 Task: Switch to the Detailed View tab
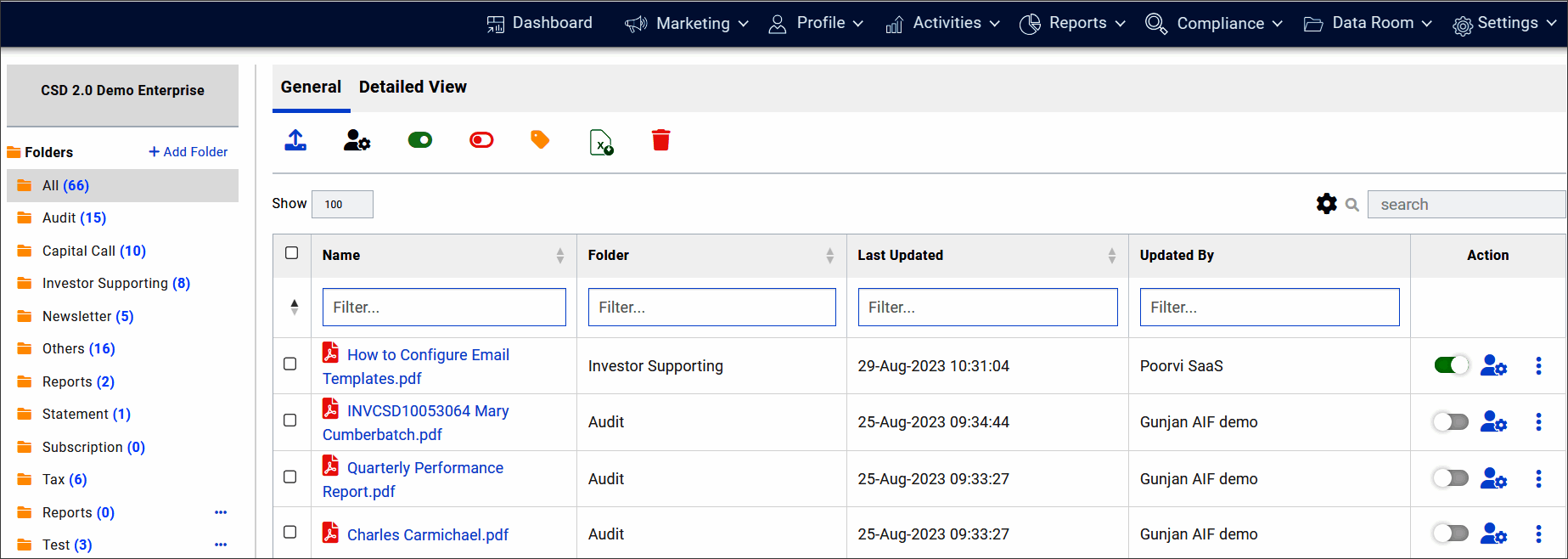(413, 87)
